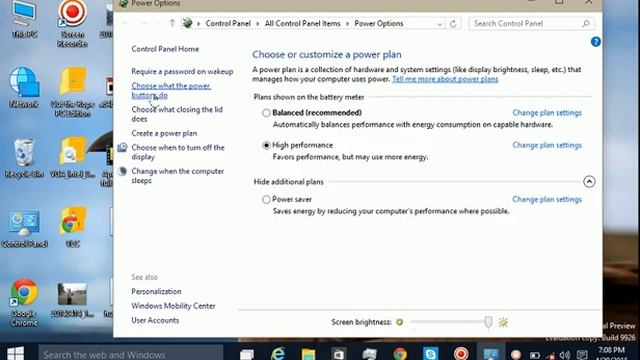This screenshot has width=640, height=360.
Task: Open Tell me more about power plans
Action: pyautogui.click(x=445, y=79)
